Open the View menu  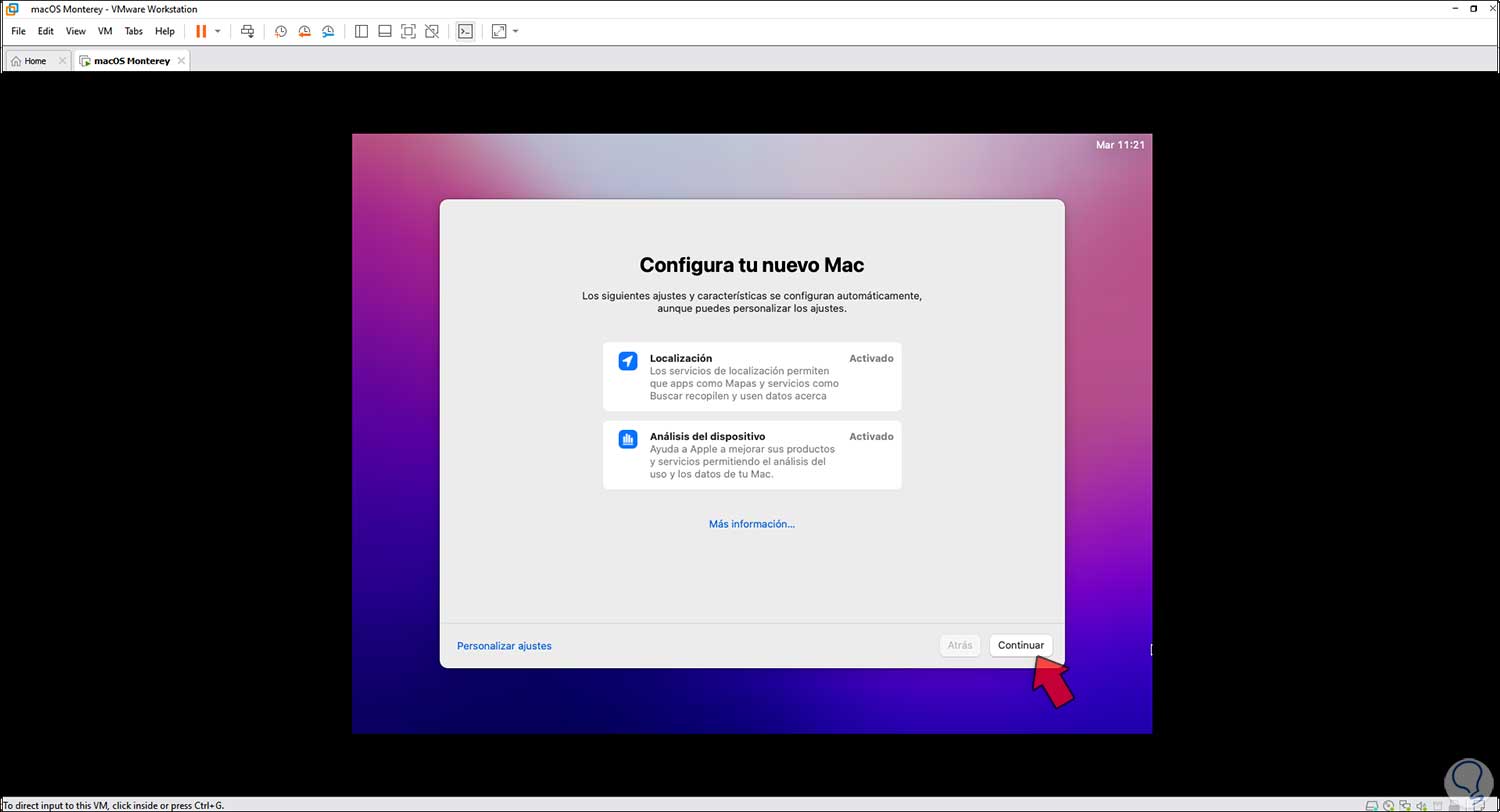[76, 31]
